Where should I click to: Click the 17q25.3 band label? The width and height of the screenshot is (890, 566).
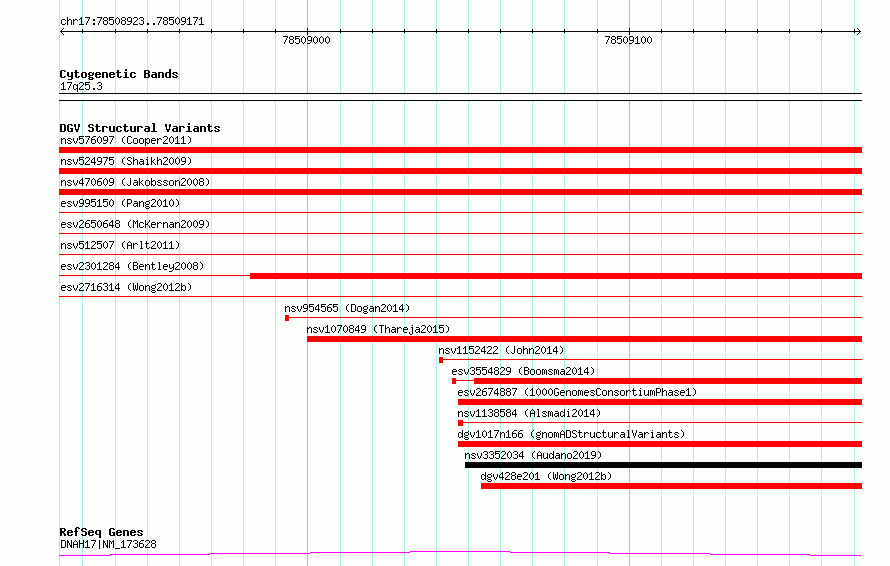pos(81,86)
